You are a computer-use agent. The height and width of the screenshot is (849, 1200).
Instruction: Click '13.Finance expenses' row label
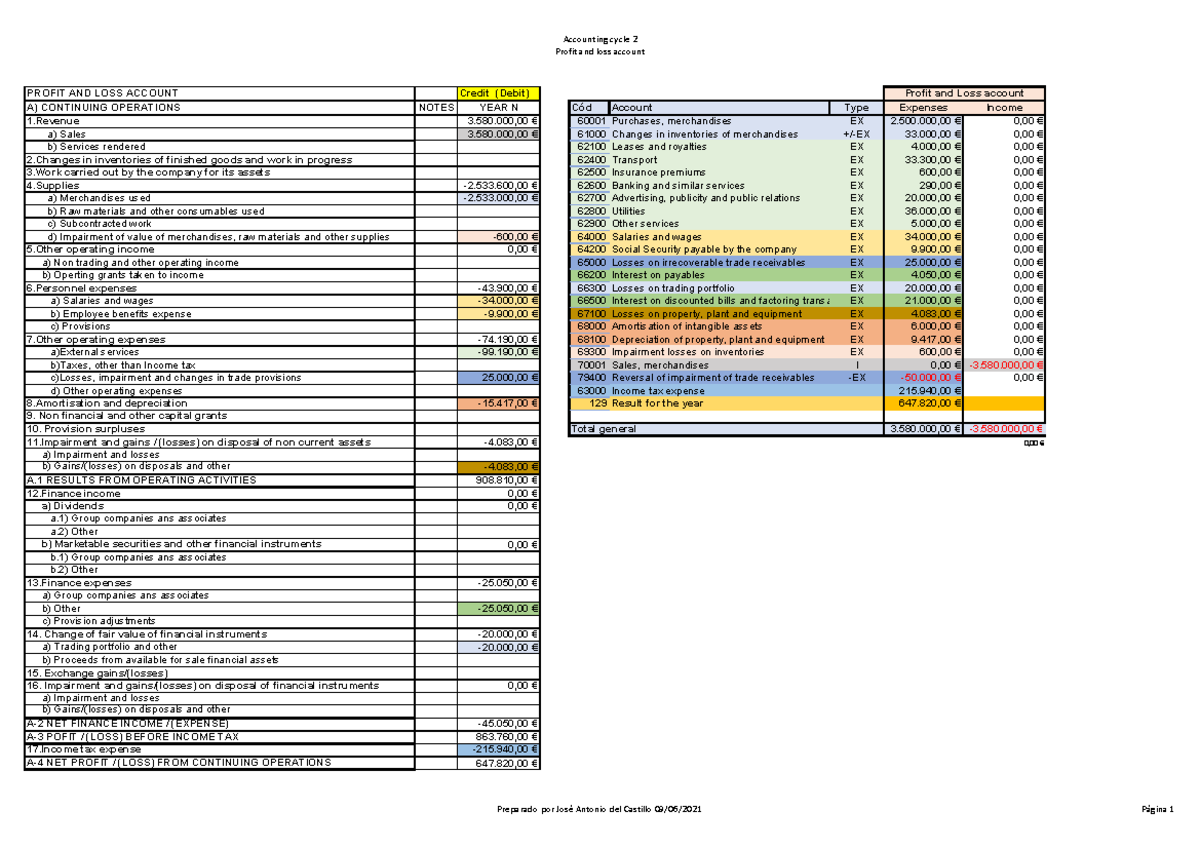coord(78,583)
